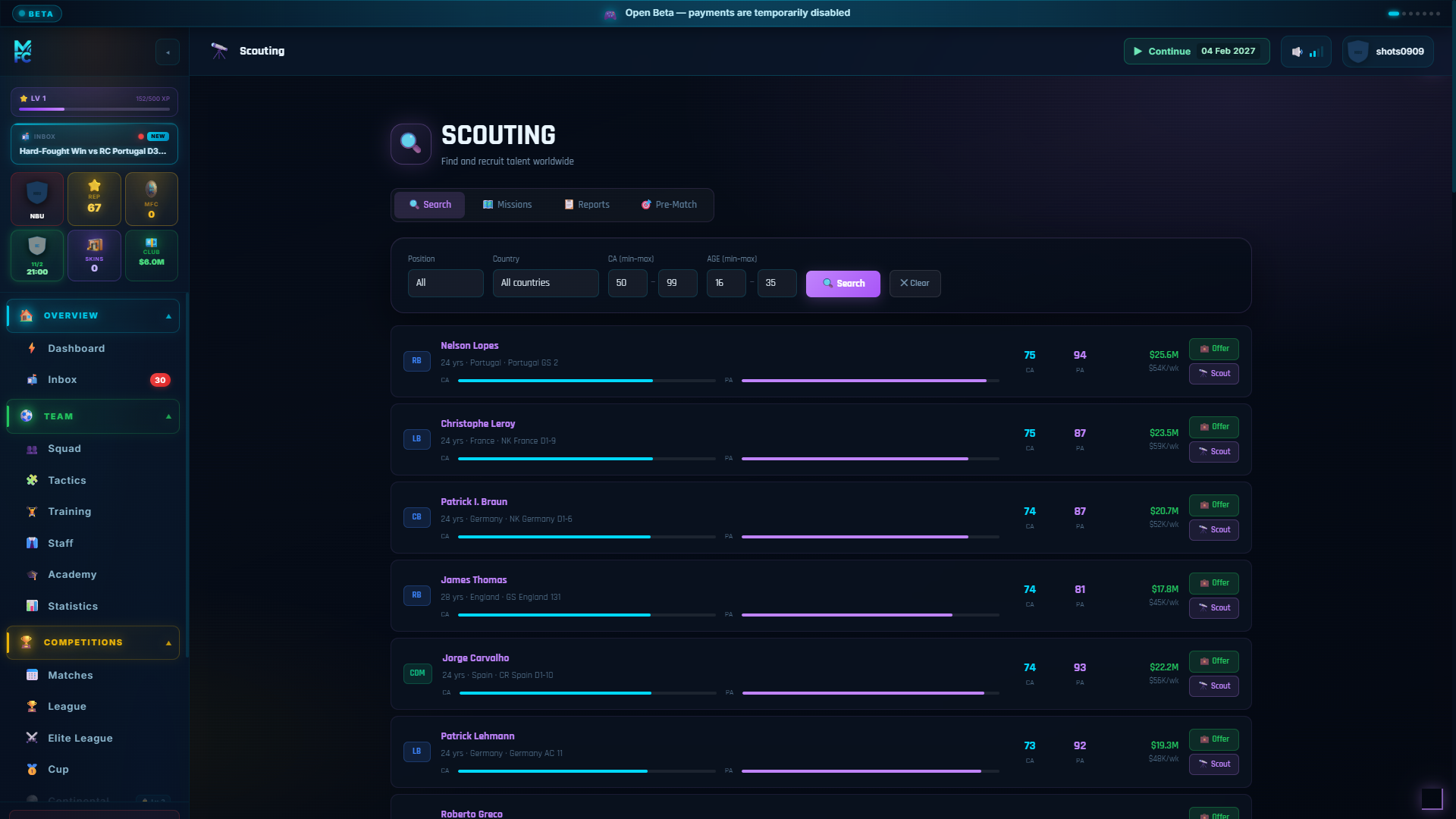Scout Nelson Lopes
1456x819 pixels.
coord(1214,374)
